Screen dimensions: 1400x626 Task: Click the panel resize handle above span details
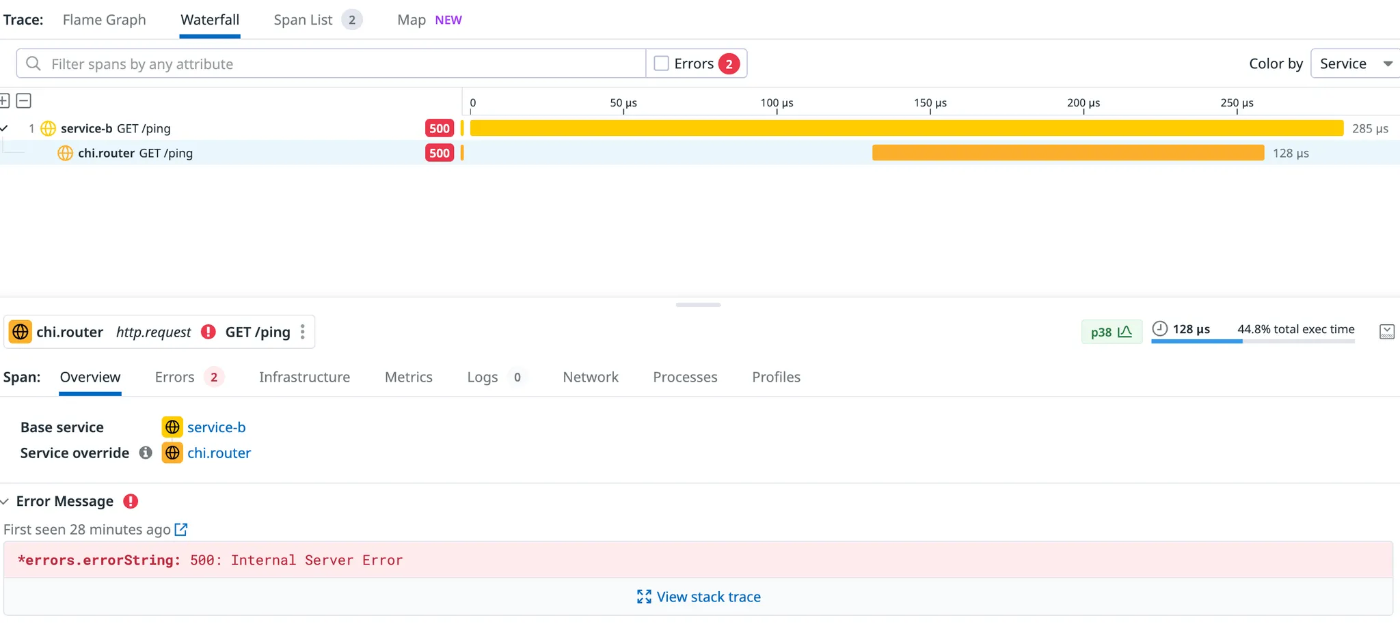698,305
